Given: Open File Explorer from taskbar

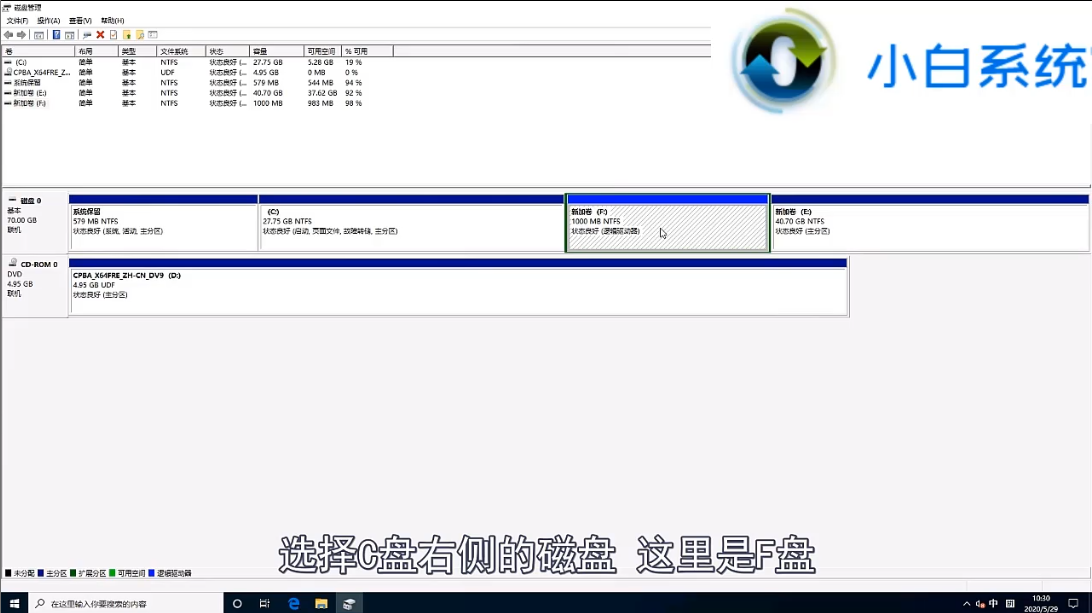Looking at the screenshot, I should point(321,603).
